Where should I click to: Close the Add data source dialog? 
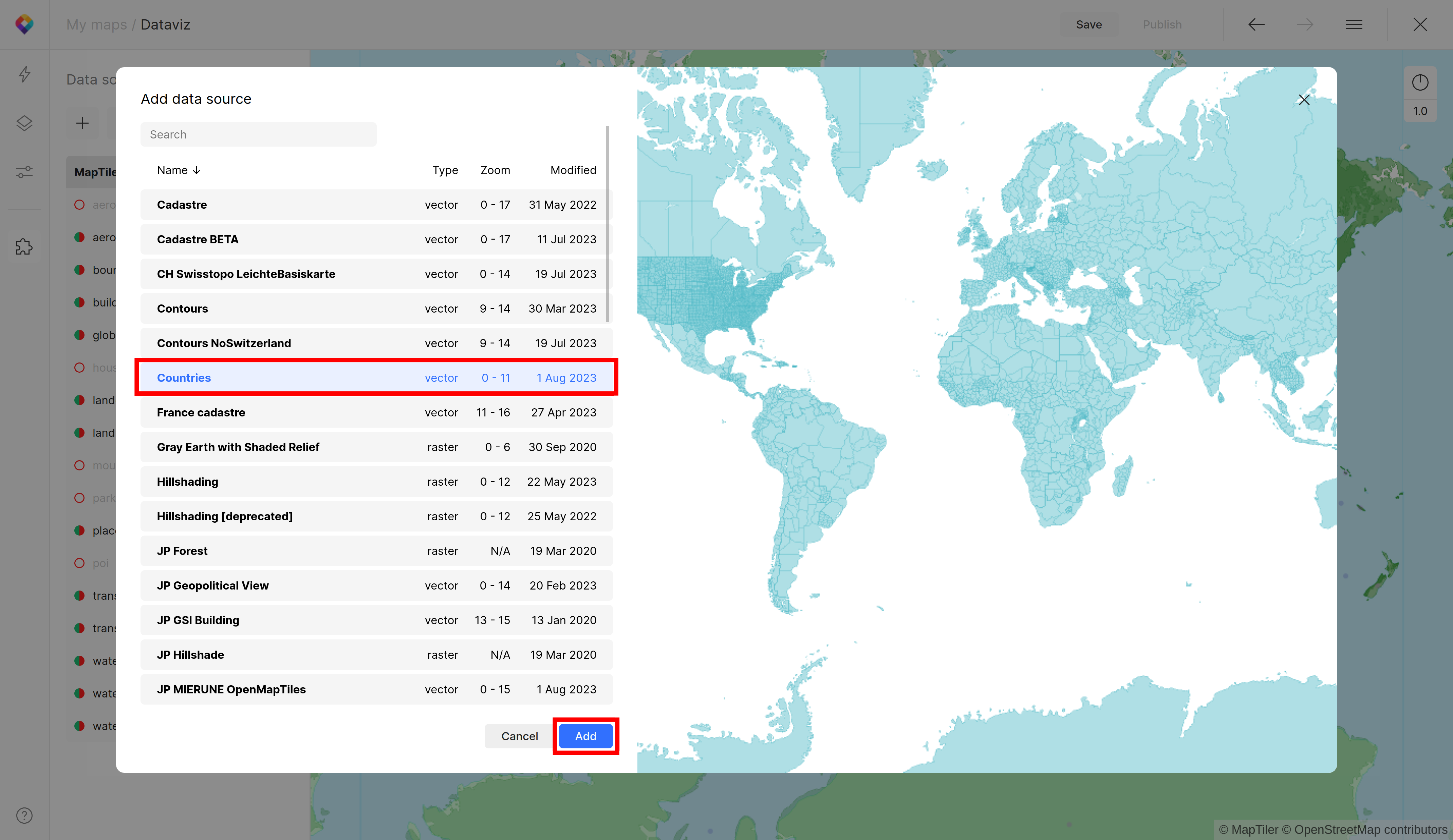(1304, 100)
